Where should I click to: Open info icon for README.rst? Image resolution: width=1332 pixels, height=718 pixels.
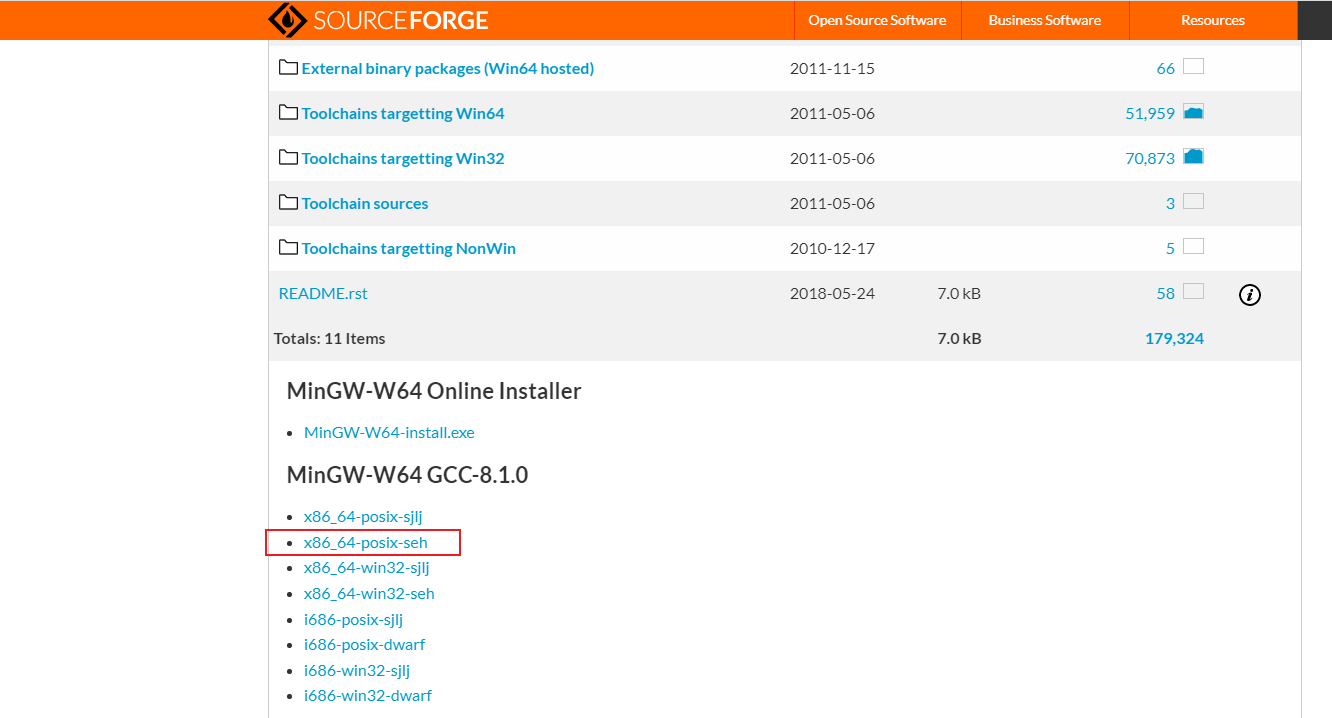coord(1249,294)
